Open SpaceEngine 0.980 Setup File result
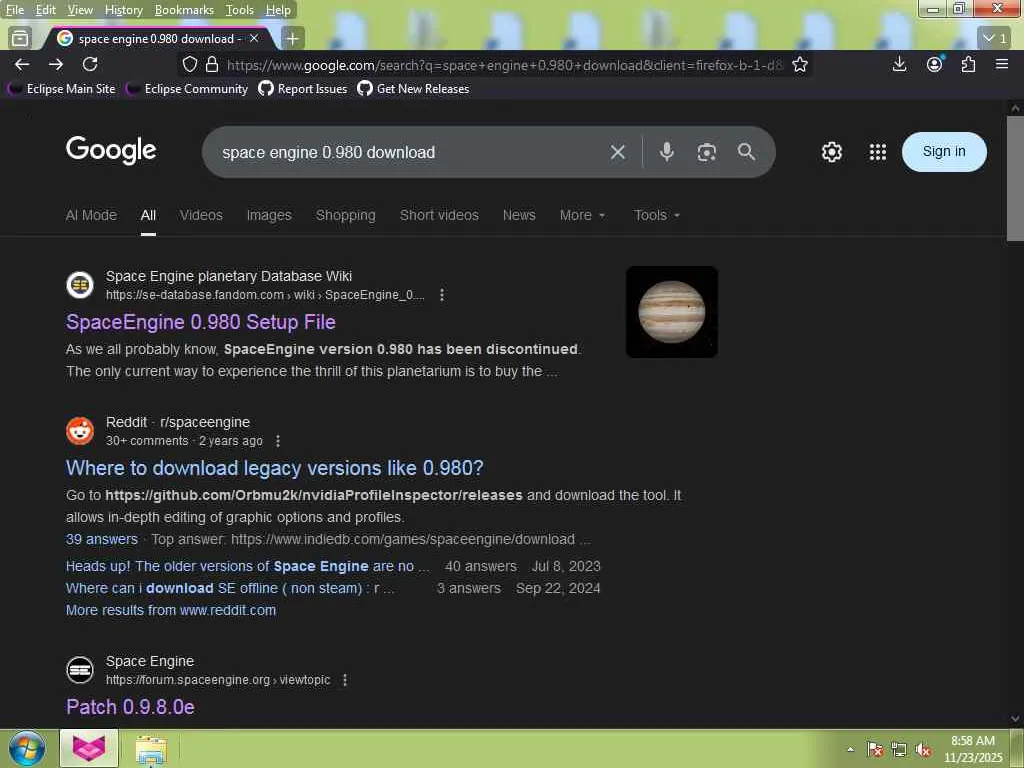1024x768 pixels. point(200,322)
